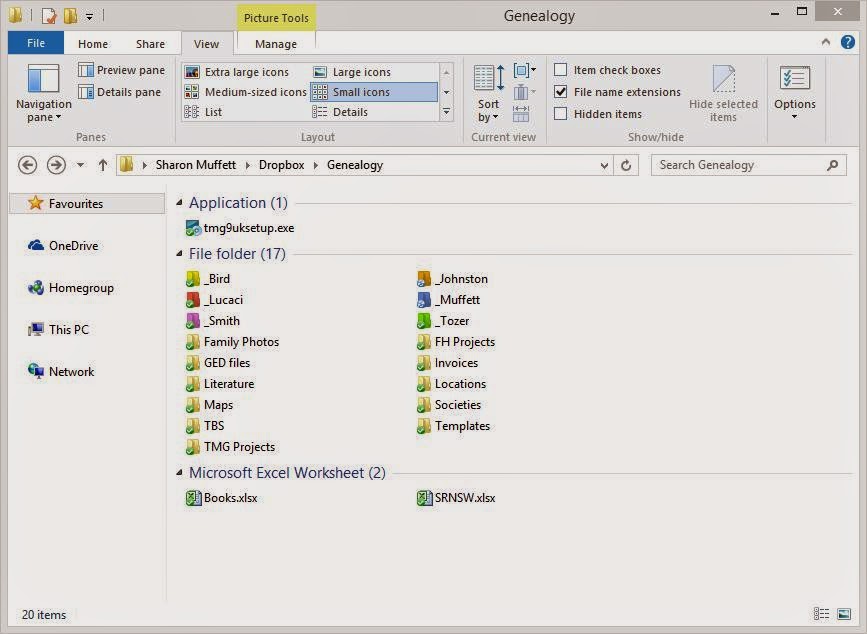Viewport: 867px width, 634px height.
Task: Click the search magnifier icon
Action: (832, 165)
